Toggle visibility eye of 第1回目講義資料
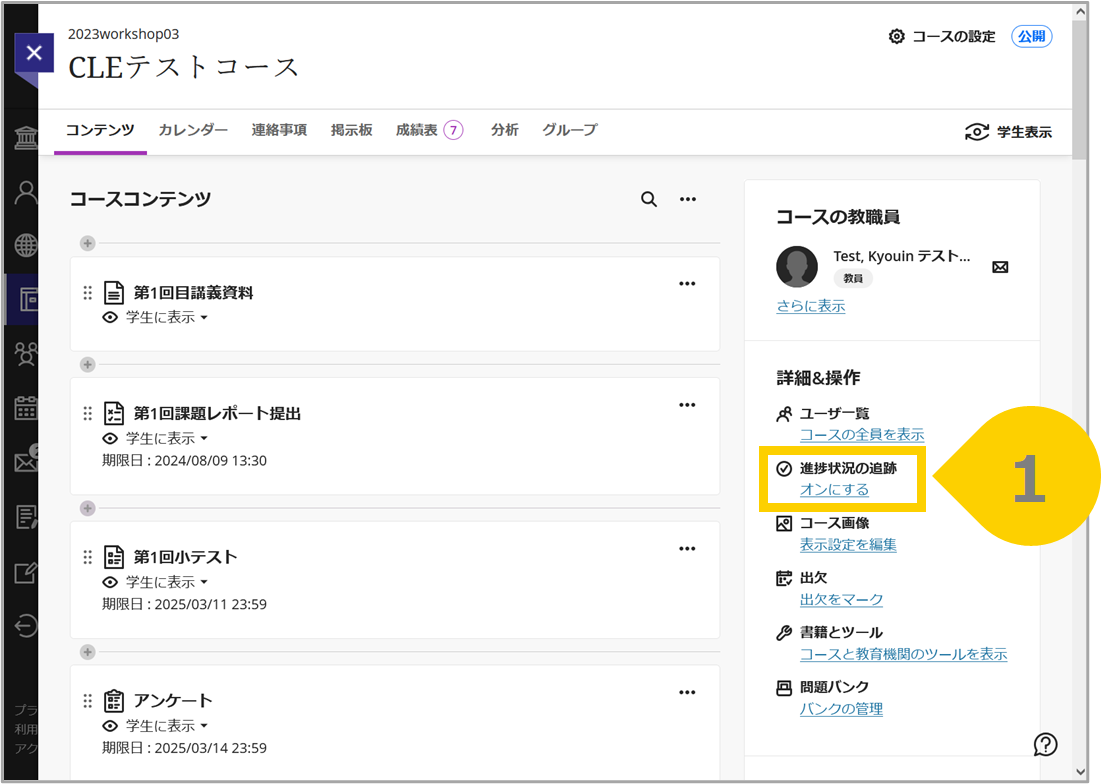 (110, 318)
